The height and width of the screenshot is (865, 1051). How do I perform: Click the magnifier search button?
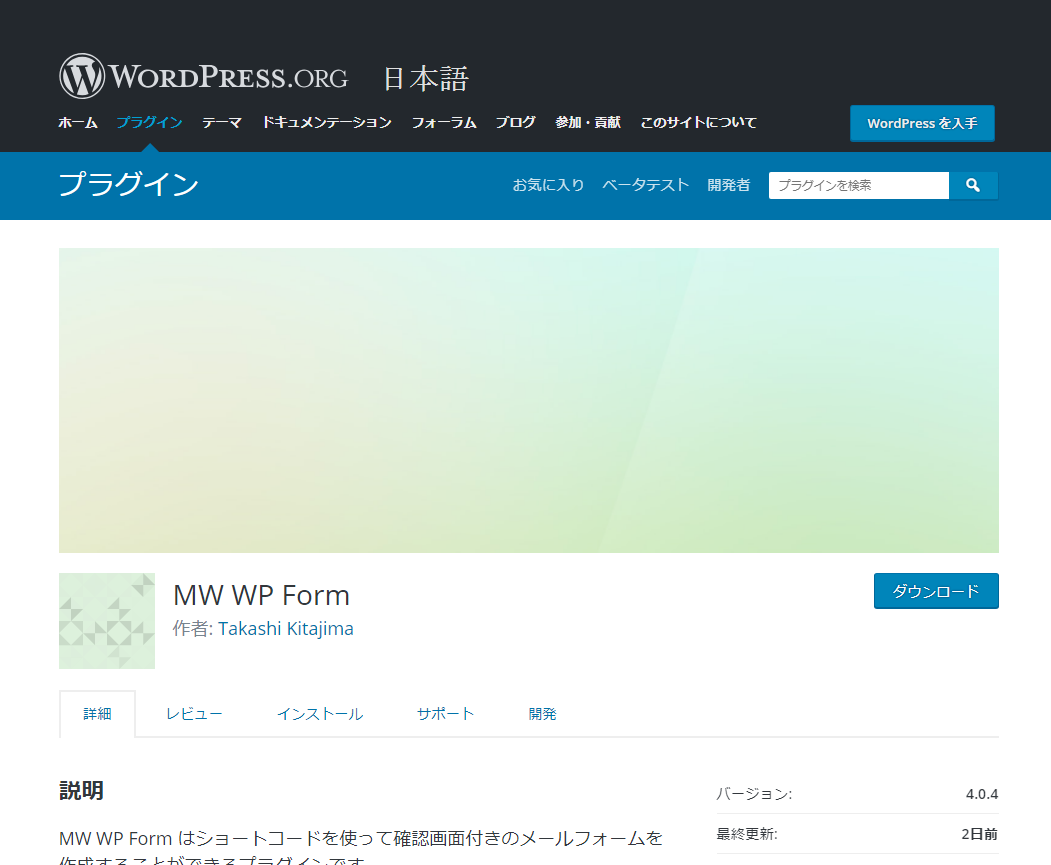coord(973,186)
